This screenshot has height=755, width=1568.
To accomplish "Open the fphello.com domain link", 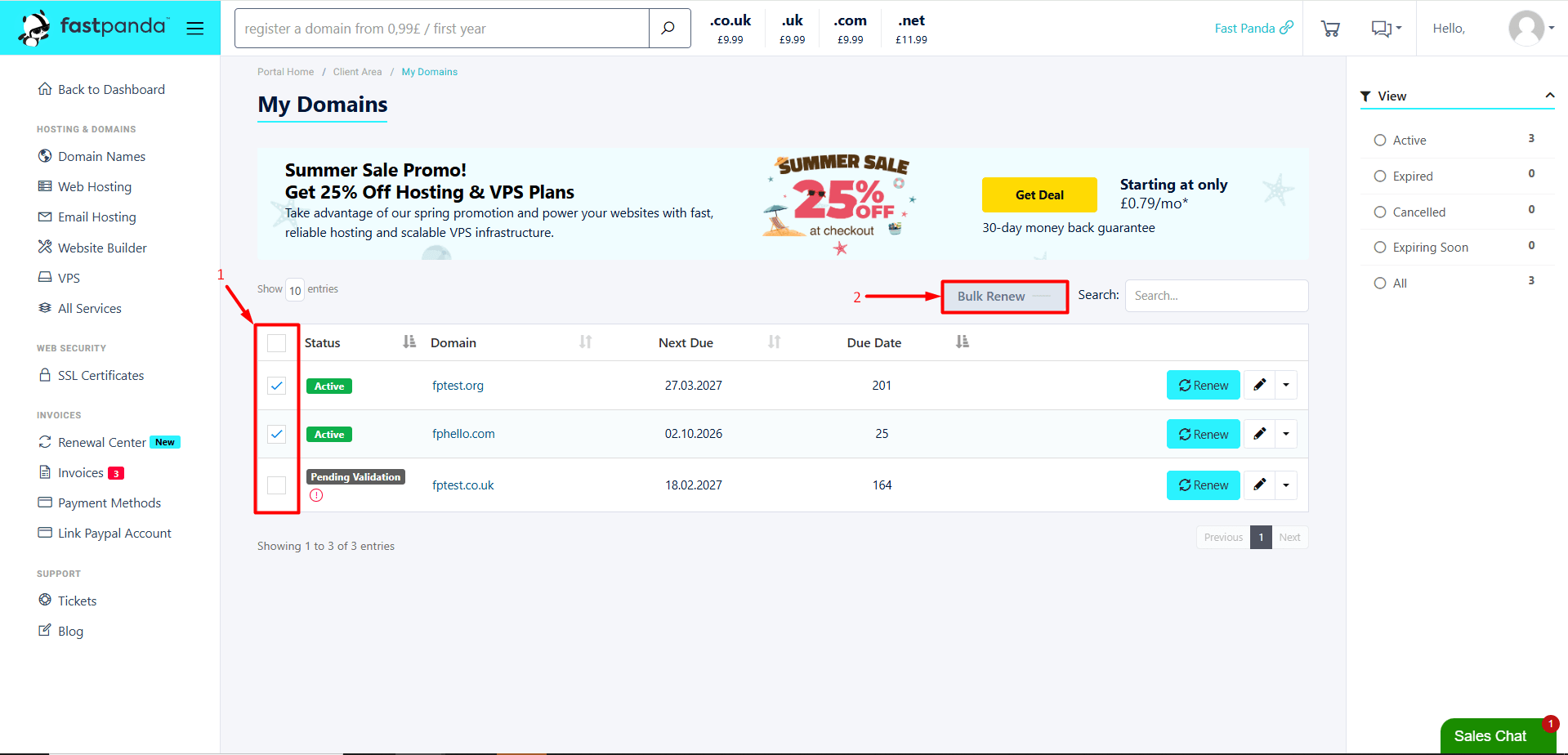I will tap(464, 434).
